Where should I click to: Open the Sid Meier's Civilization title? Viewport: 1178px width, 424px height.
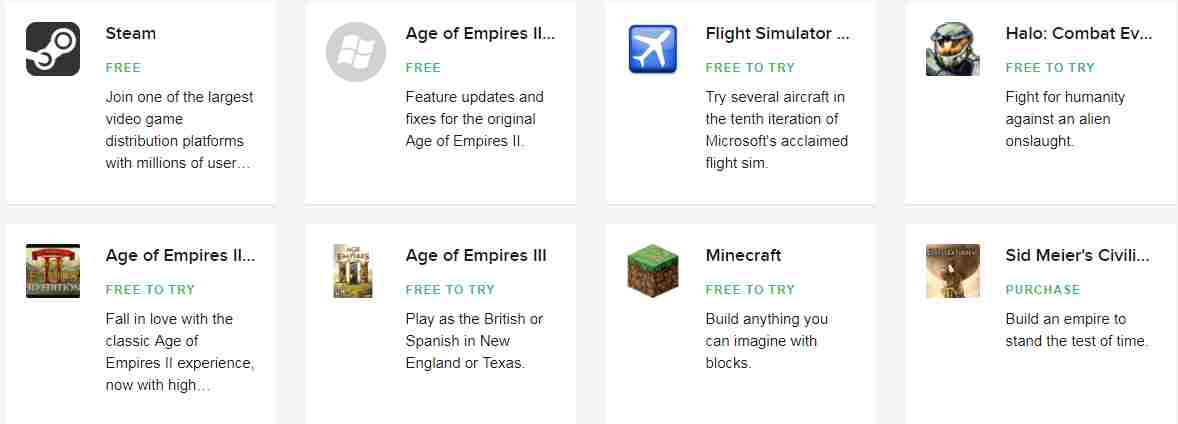point(1077,255)
